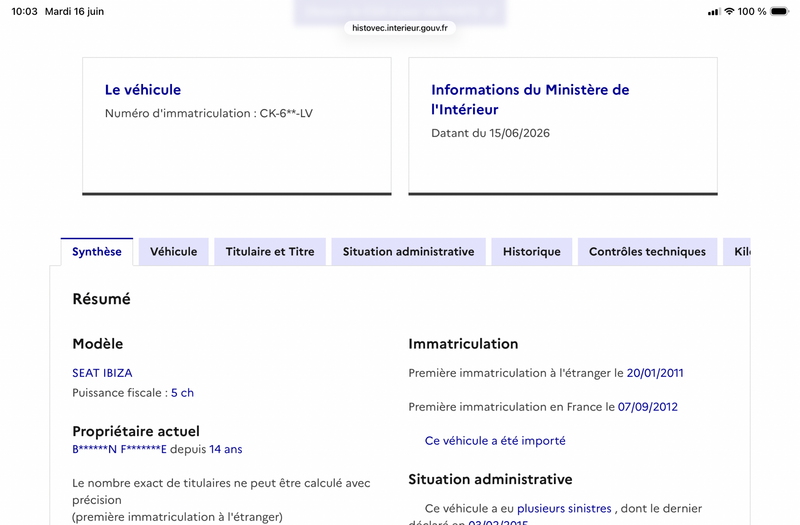
Task: Tap the cellular signal bars icon
Action: [714, 12]
